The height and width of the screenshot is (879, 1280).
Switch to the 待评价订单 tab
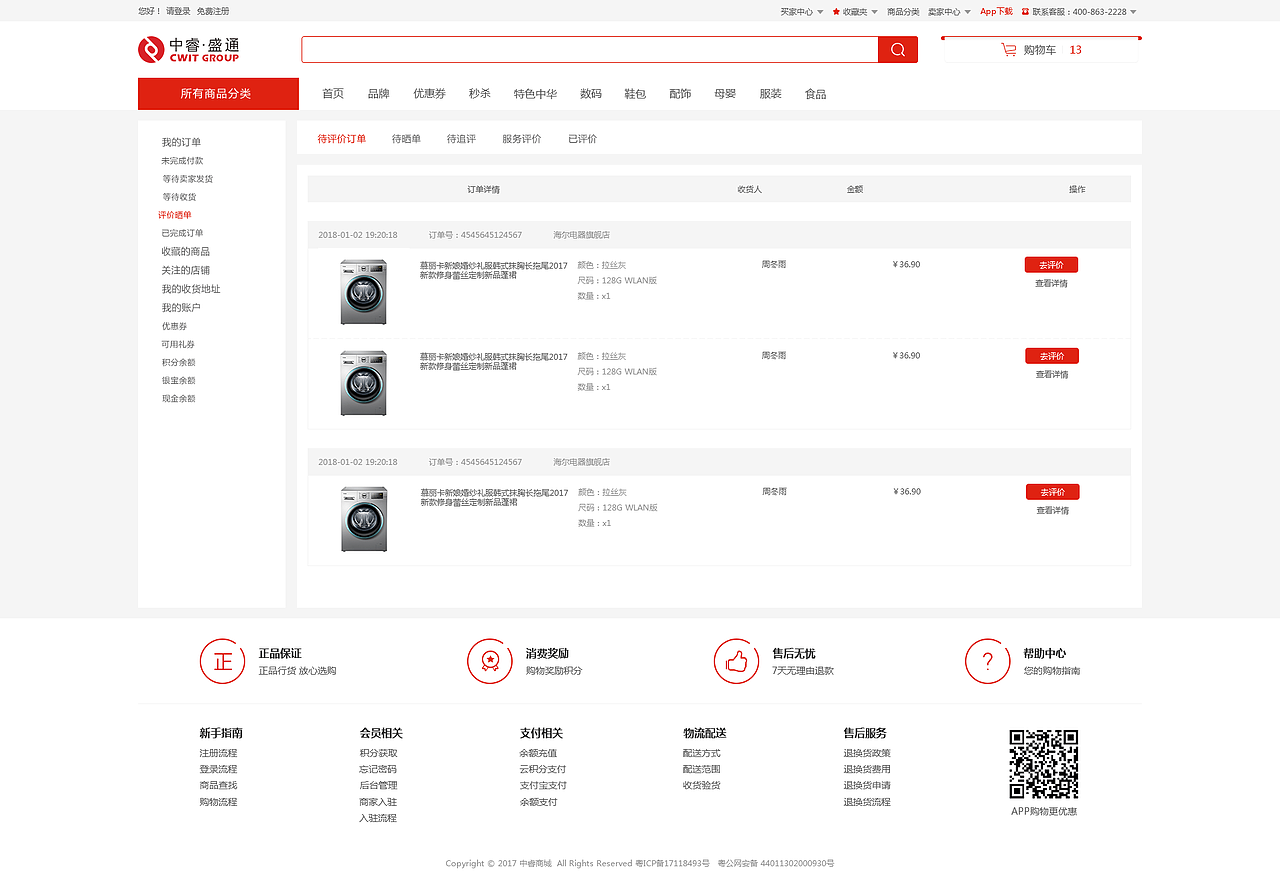tap(342, 139)
